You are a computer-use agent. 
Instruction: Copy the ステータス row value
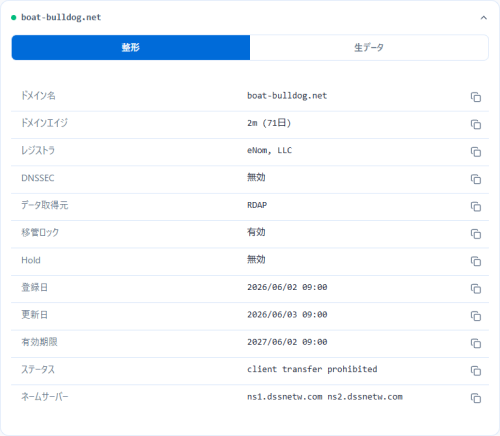coord(476,370)
